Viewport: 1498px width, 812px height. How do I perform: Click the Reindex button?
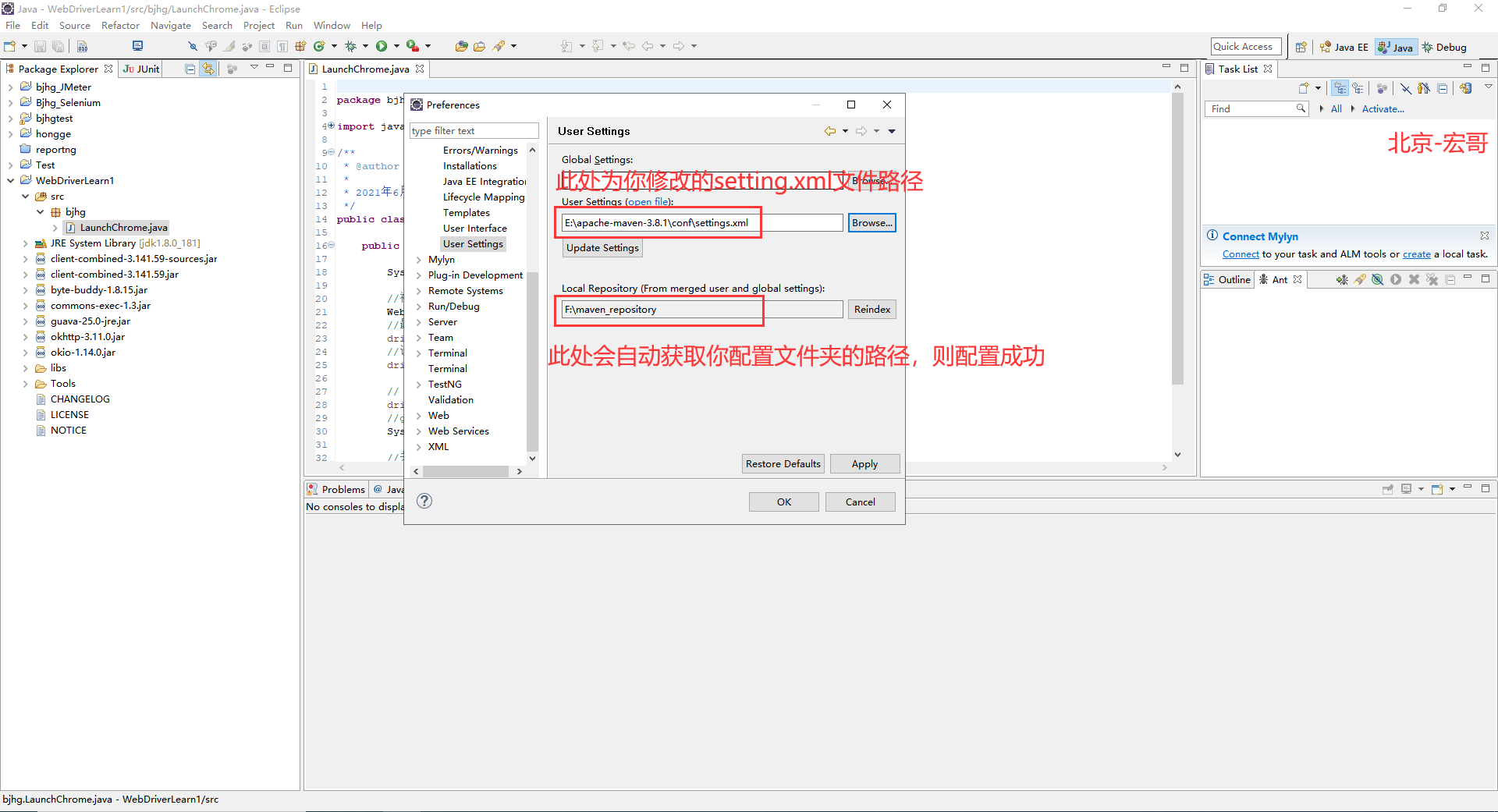872,309
